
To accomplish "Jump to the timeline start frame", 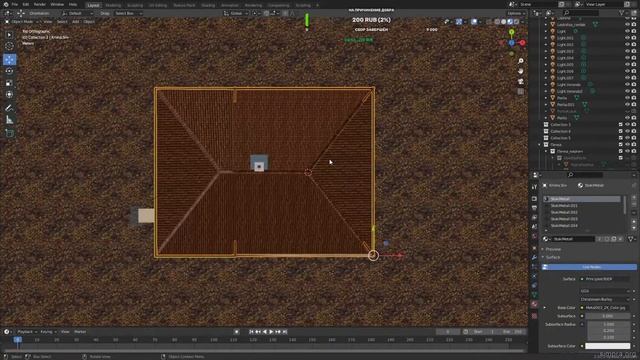I will [x=251, y=332].
